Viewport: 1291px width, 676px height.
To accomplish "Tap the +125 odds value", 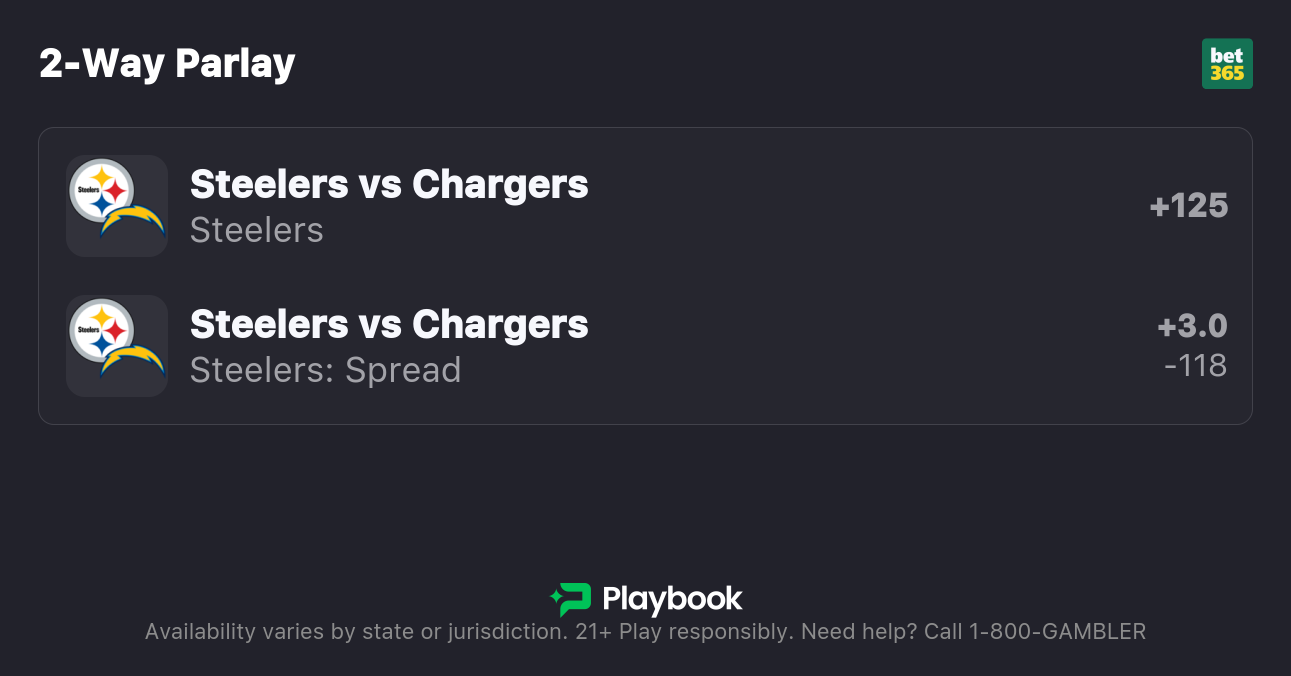I will tap(1188, 206).
